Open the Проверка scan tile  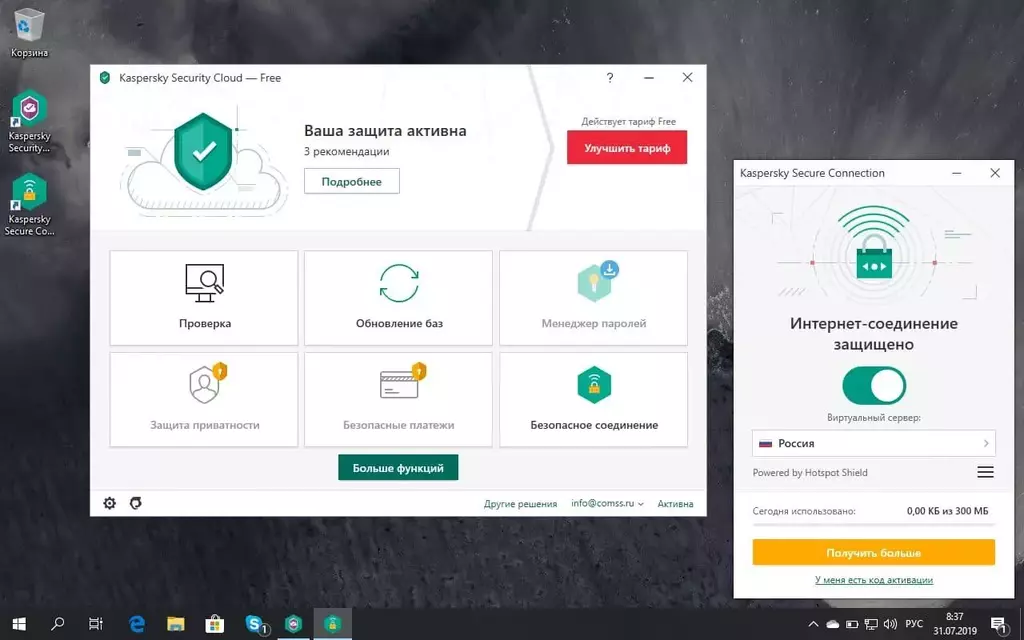pyautogui.click(x=204, y=298)
